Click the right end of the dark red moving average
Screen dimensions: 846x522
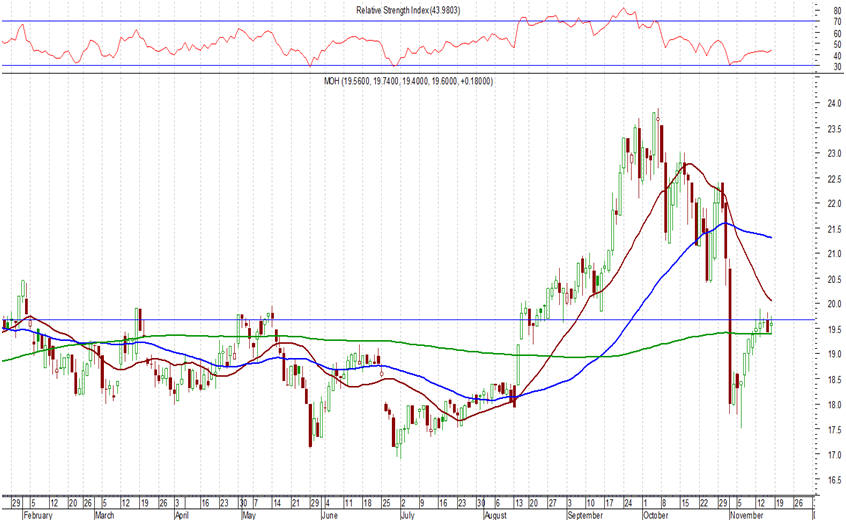[771, 301]
